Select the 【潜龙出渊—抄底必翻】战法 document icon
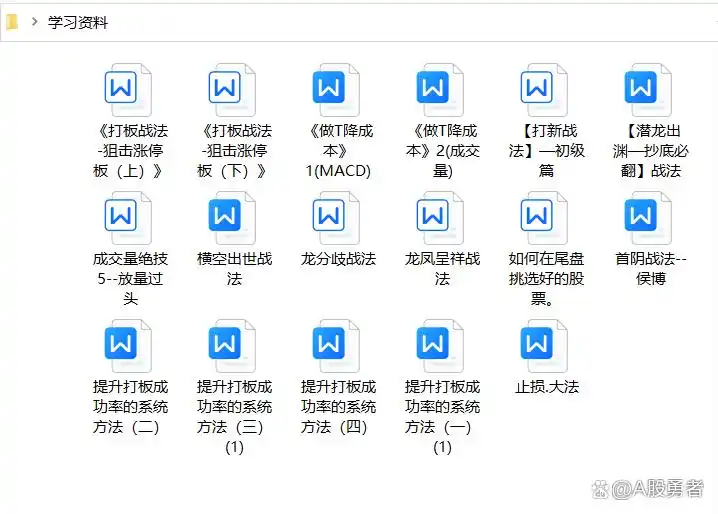718x514 pixels. (x=647, y=90)
